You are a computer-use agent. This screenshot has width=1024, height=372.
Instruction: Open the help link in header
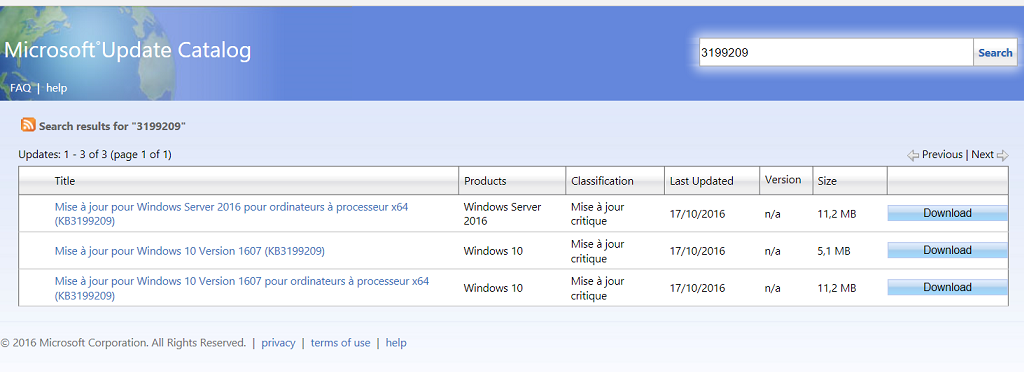point(56,87)
